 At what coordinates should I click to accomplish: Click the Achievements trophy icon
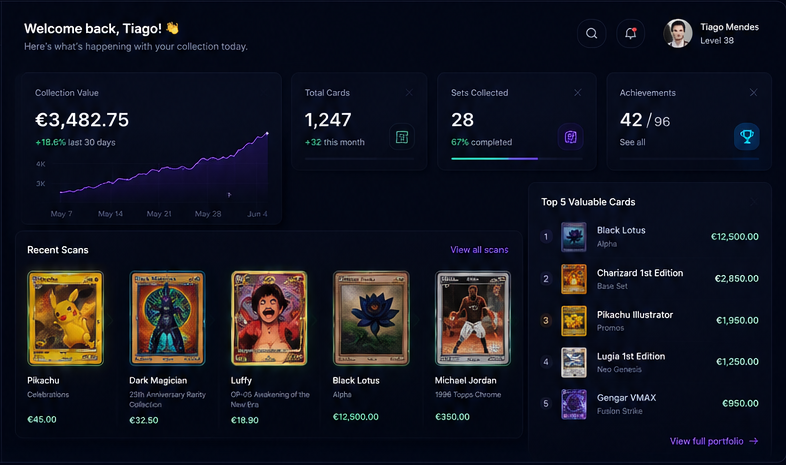pos(747,137)
